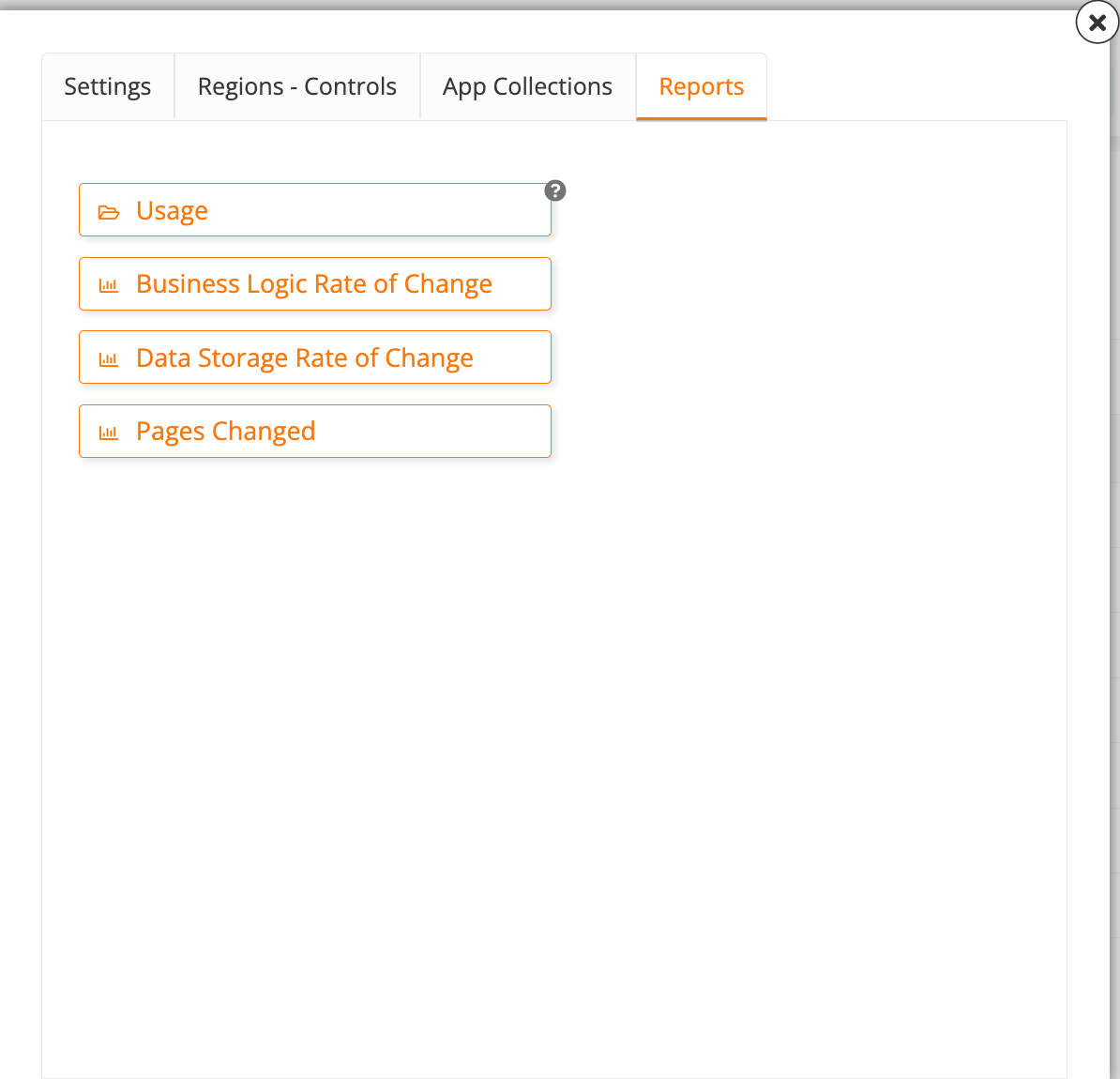Open the Regions - Controls tab
The height and width of the screenshot is (1079, 1120).
click(296, 86)
